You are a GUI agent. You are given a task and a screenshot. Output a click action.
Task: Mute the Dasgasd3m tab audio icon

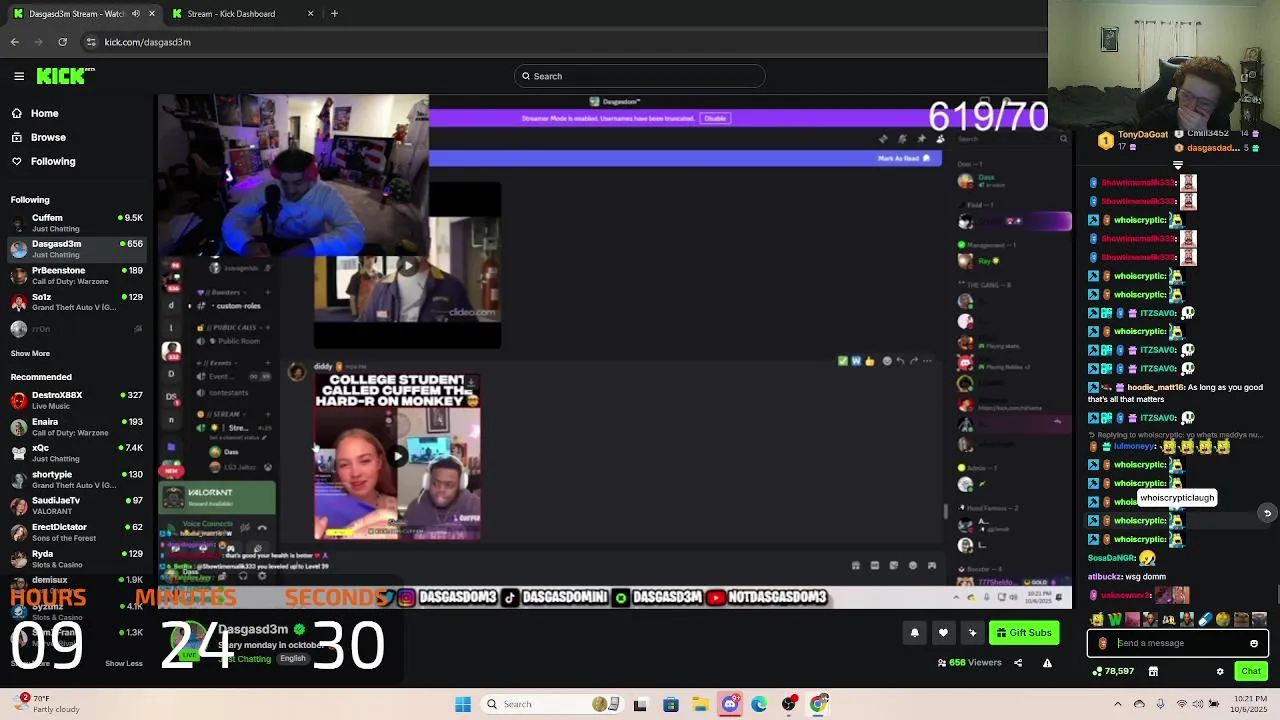pyautogui.click(x=136, y=14)
